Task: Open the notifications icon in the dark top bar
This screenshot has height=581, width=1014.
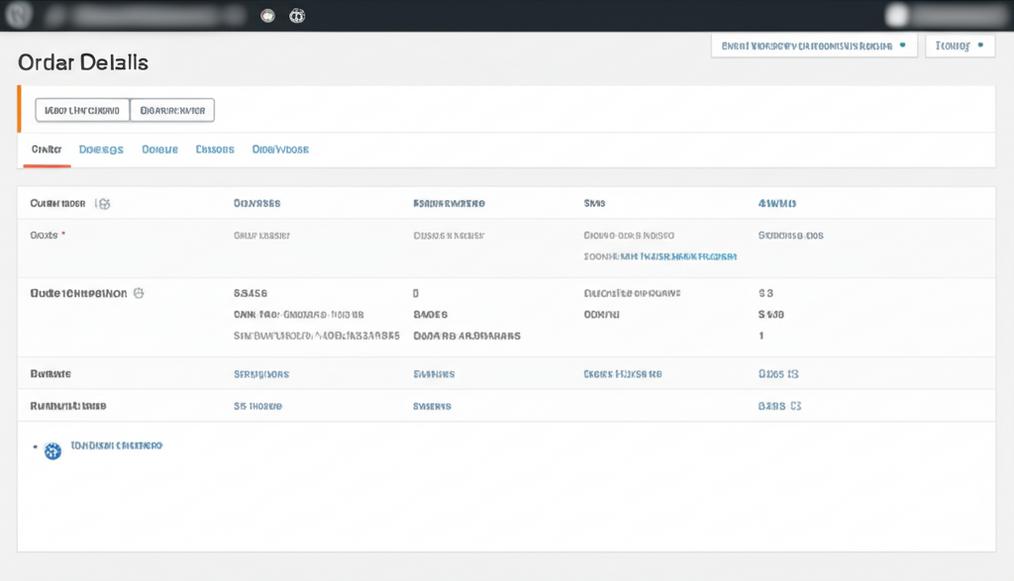Action: [265, 15]
